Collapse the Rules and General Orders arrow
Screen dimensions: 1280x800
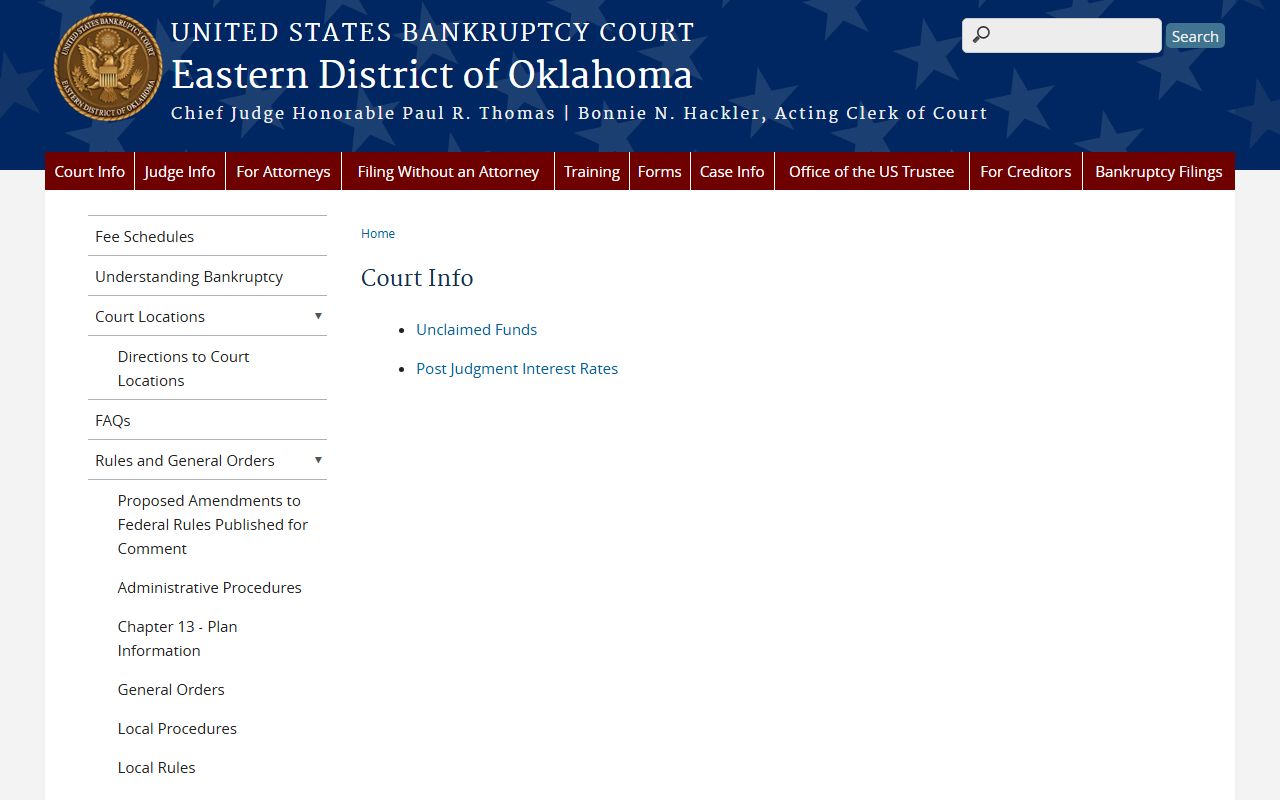pyautogui.click(x=318, y=460)
